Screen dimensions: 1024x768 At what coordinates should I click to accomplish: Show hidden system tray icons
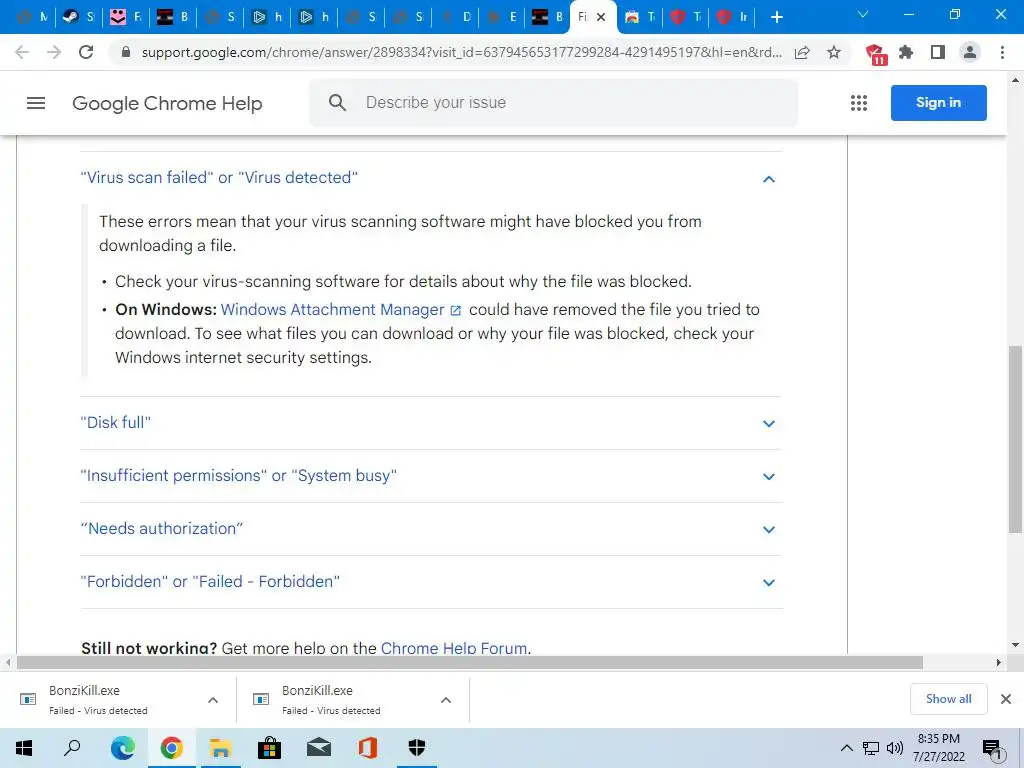tap(846, 748)
